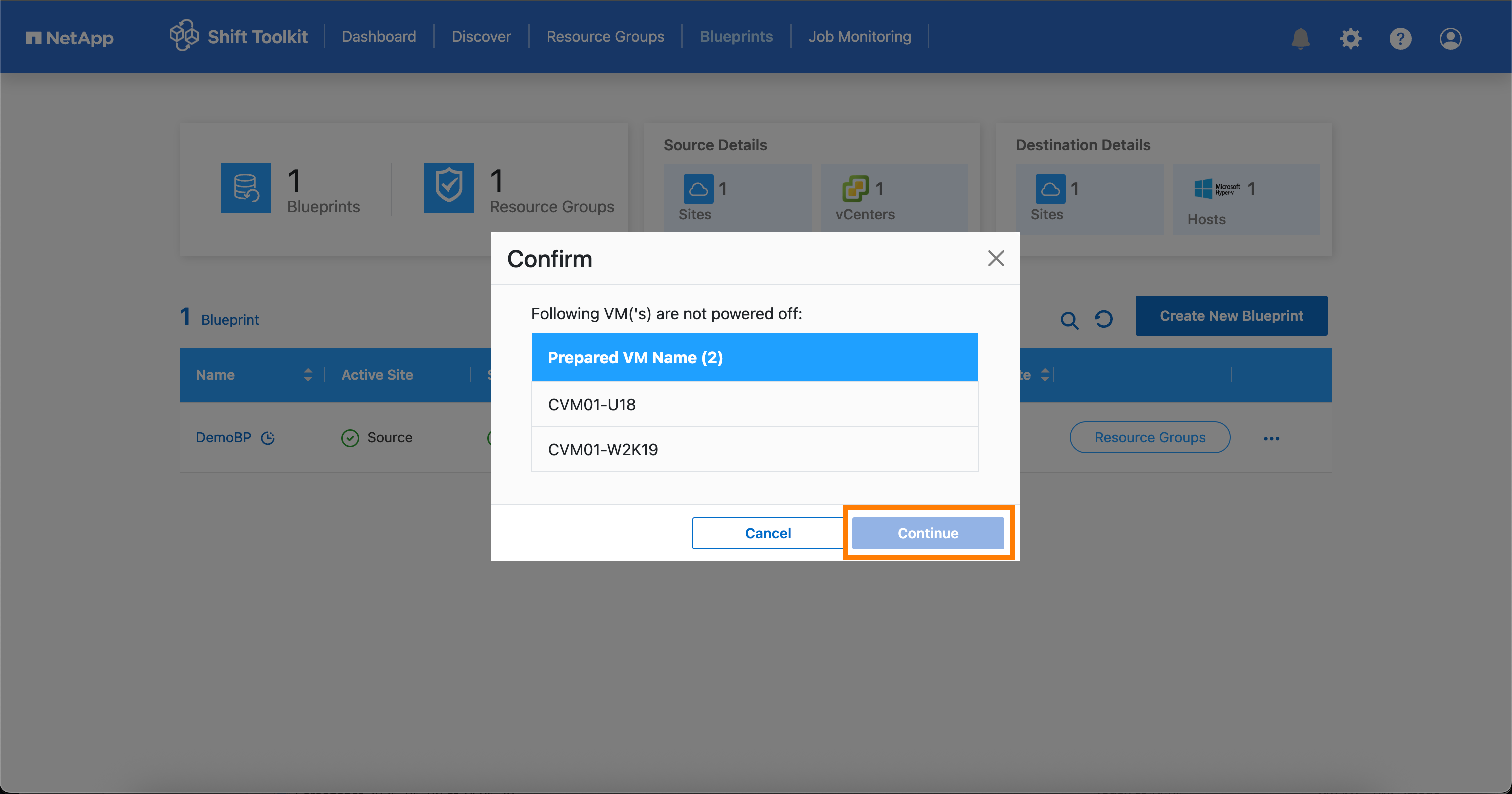Click Prepared VM Name (2) header

[755, 357]
